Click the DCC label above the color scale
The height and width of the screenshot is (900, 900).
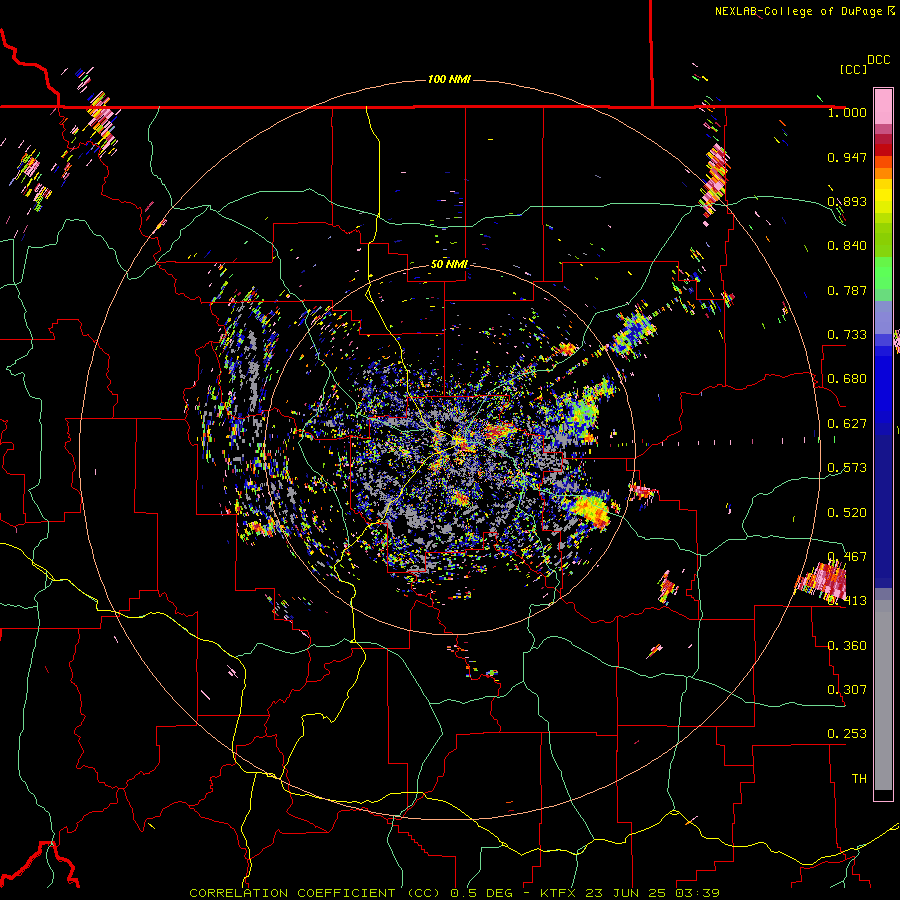tap(878, 60)
